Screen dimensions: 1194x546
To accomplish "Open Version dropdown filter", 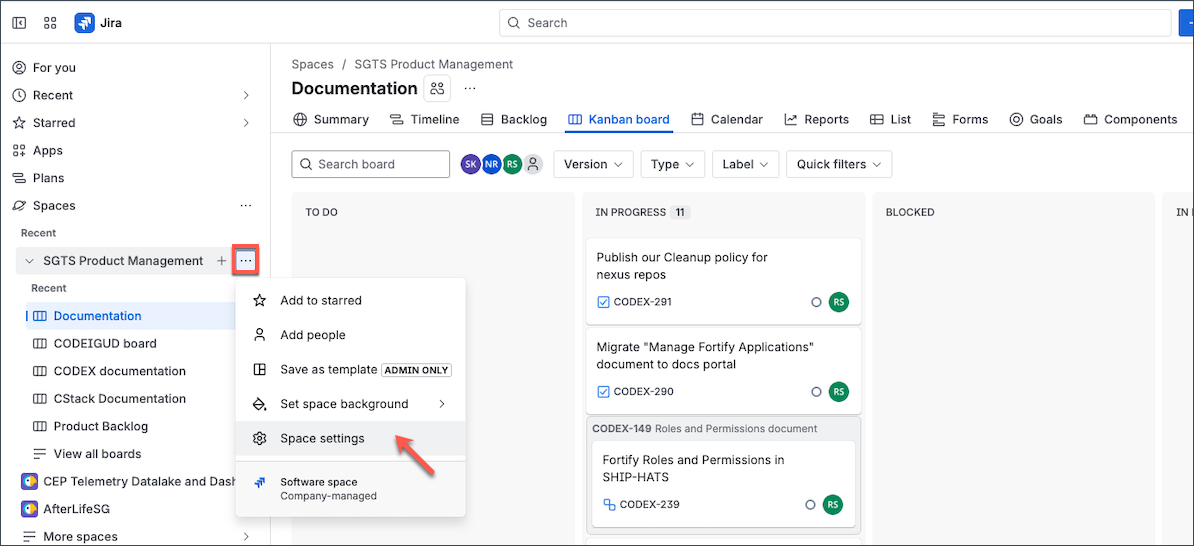I will click(594, 164).
